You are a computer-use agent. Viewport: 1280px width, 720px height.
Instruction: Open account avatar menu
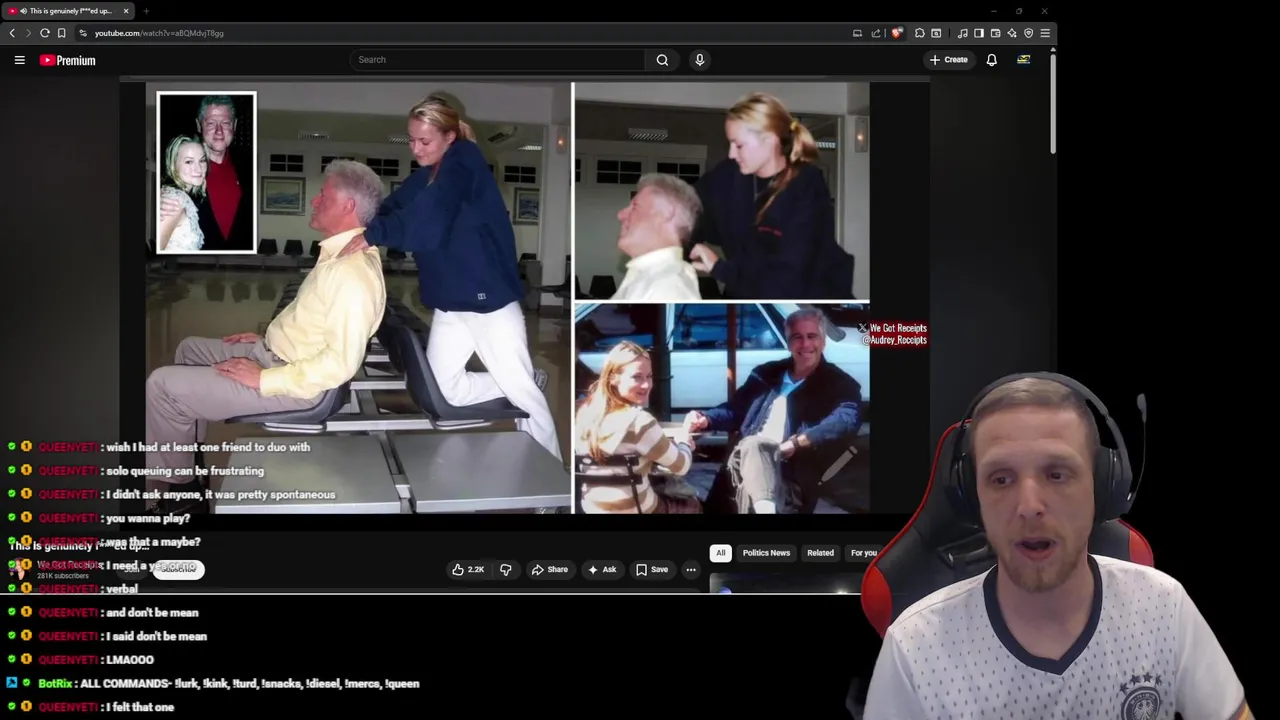coord(1024,60)
